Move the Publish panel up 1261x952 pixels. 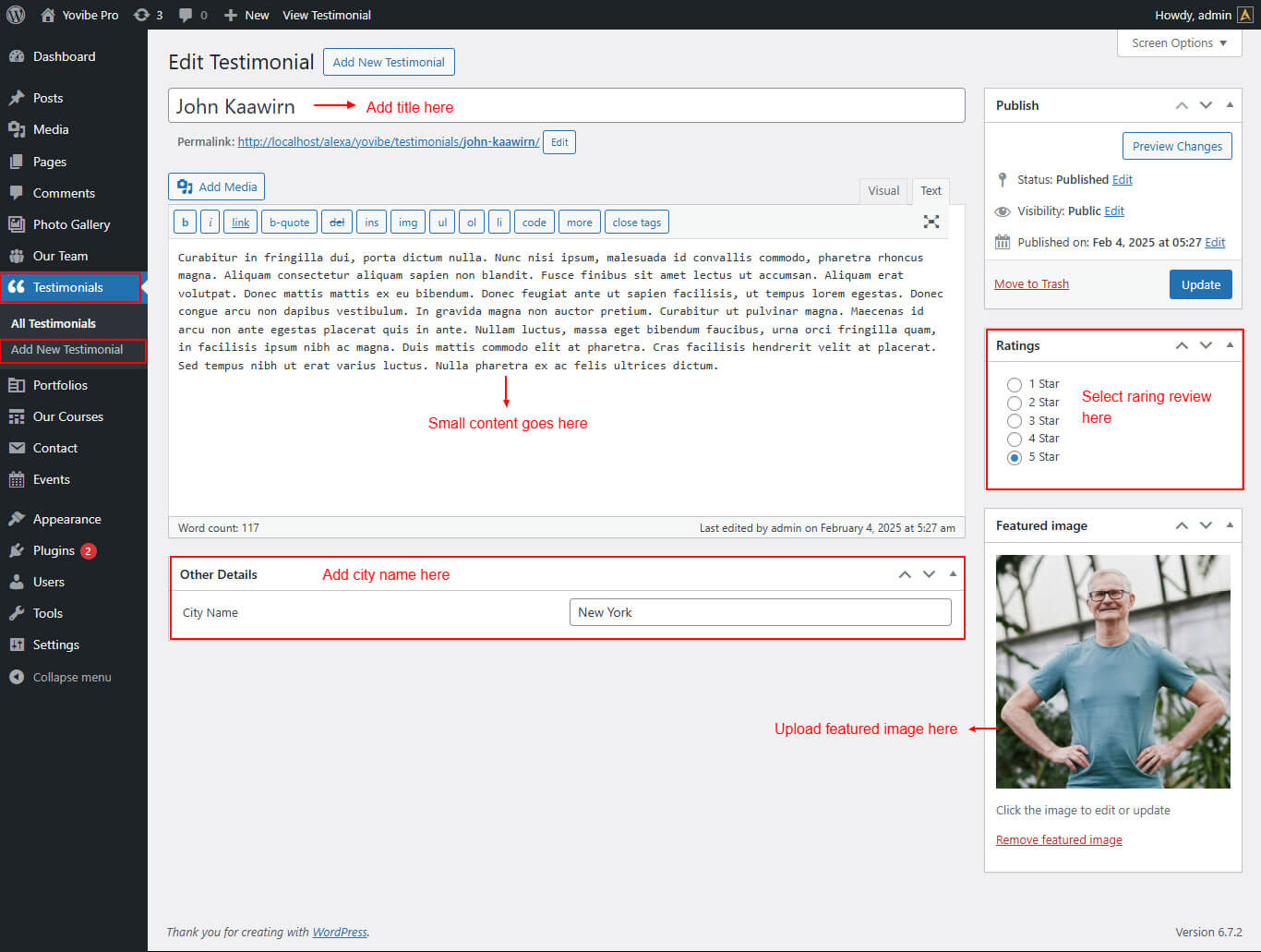pyautogui.click(x=1182, y=105)
